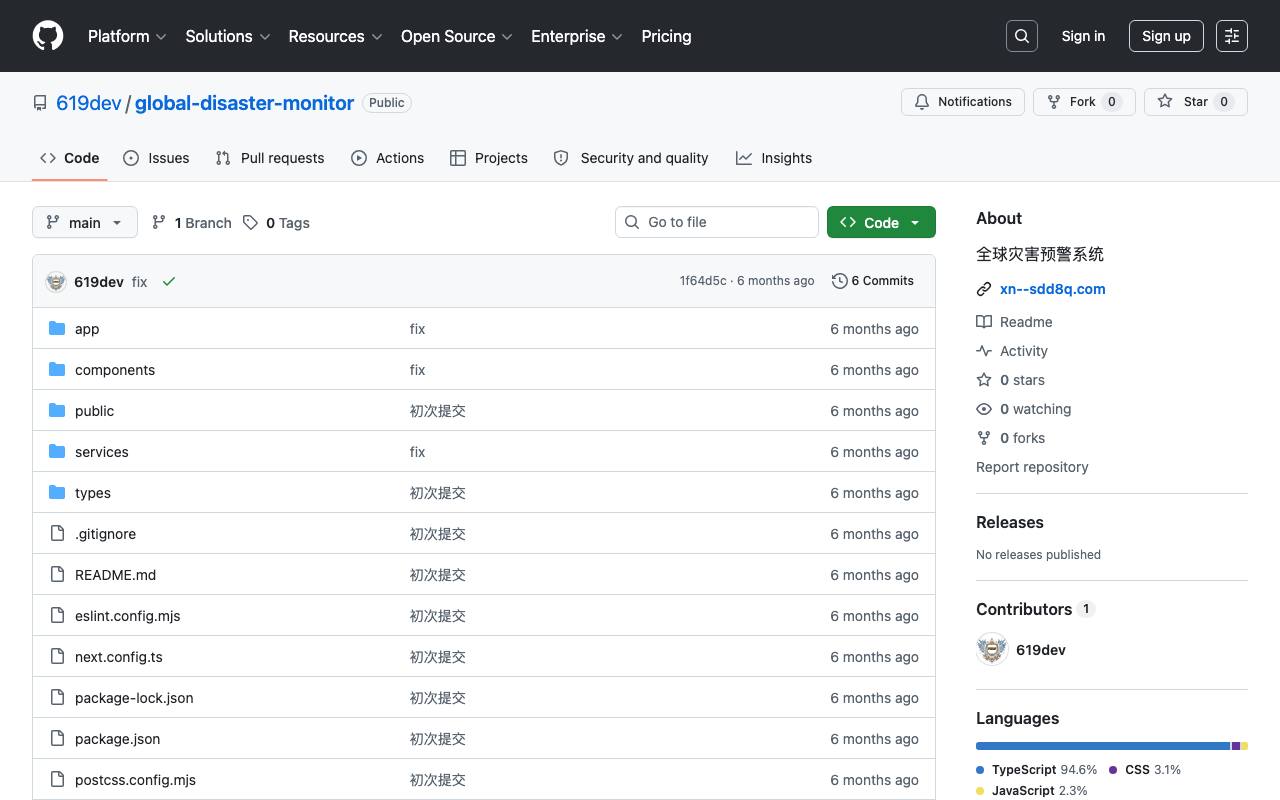Click the components folder icon
Screen dimensions: 1280x800
(x=57, y=369)
